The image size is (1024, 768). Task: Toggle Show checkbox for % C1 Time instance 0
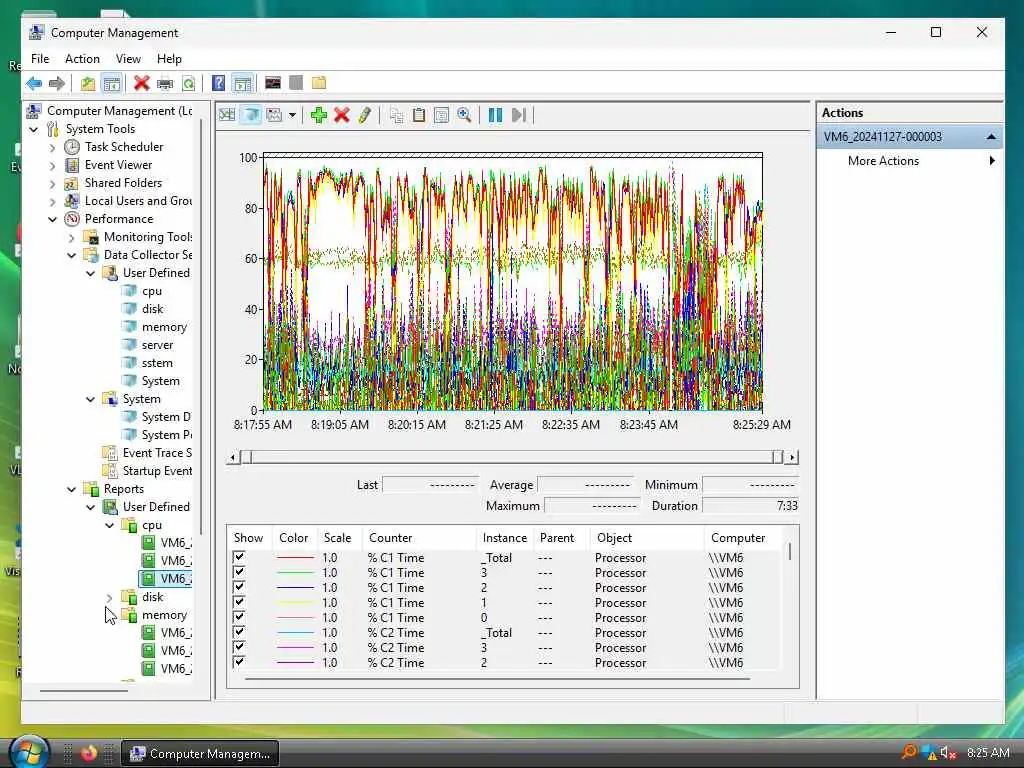(239, 617)
